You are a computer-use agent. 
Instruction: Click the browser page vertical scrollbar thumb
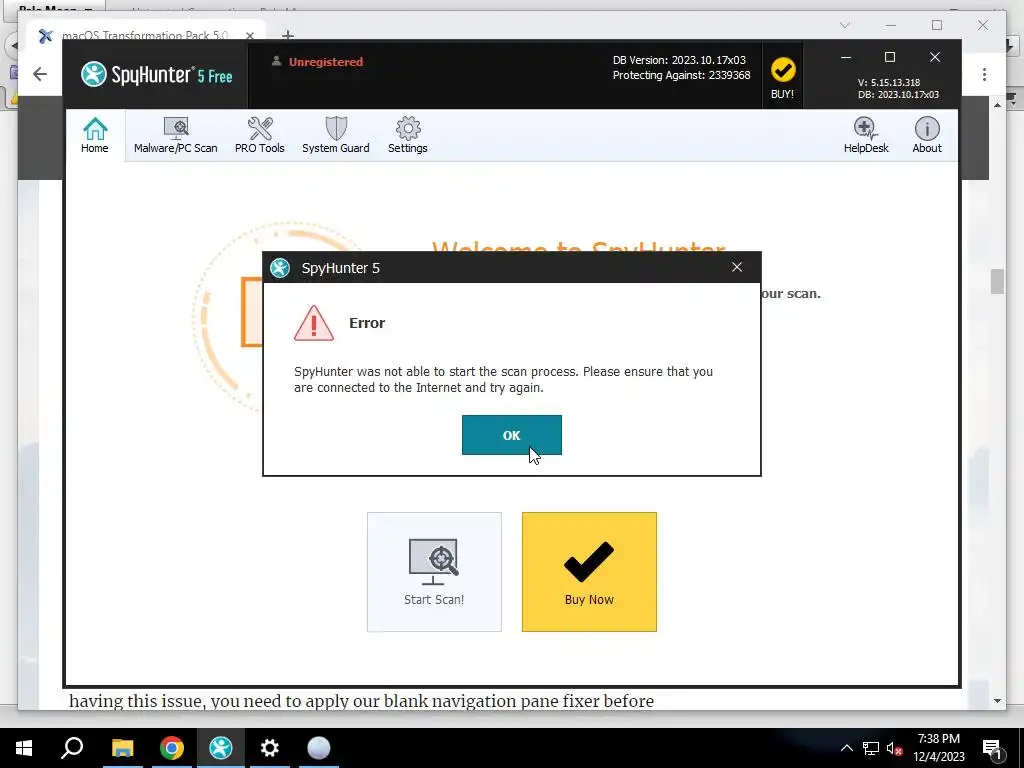[x=997, y=281]
